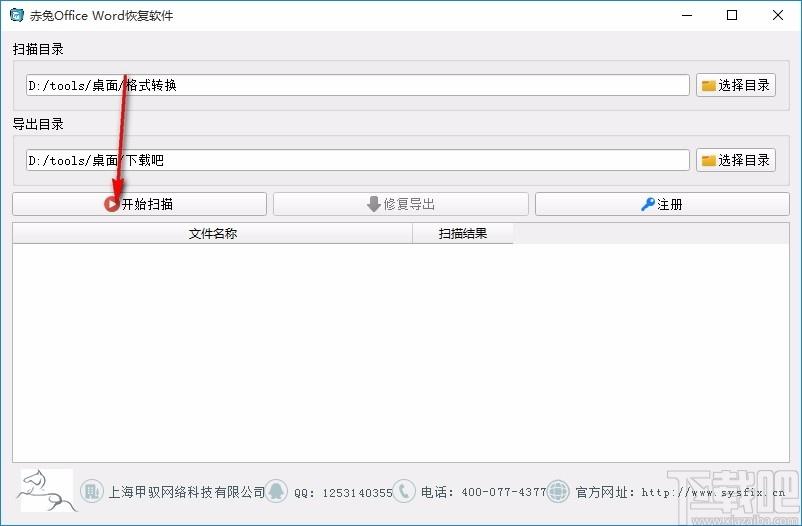Click the QQ penguin icon
The width and height of the screenshot is (802, 526).
(x=276, y=492)
